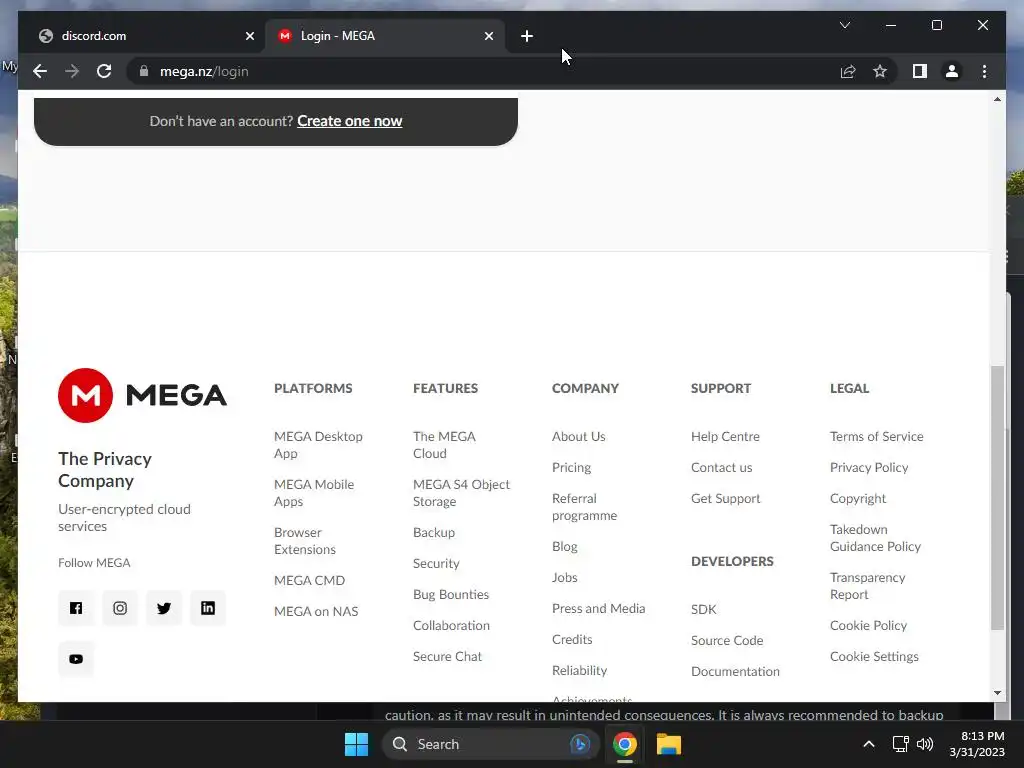Open Browser Extensions link
The image size is (1024, 768).
tap(305, 541)
